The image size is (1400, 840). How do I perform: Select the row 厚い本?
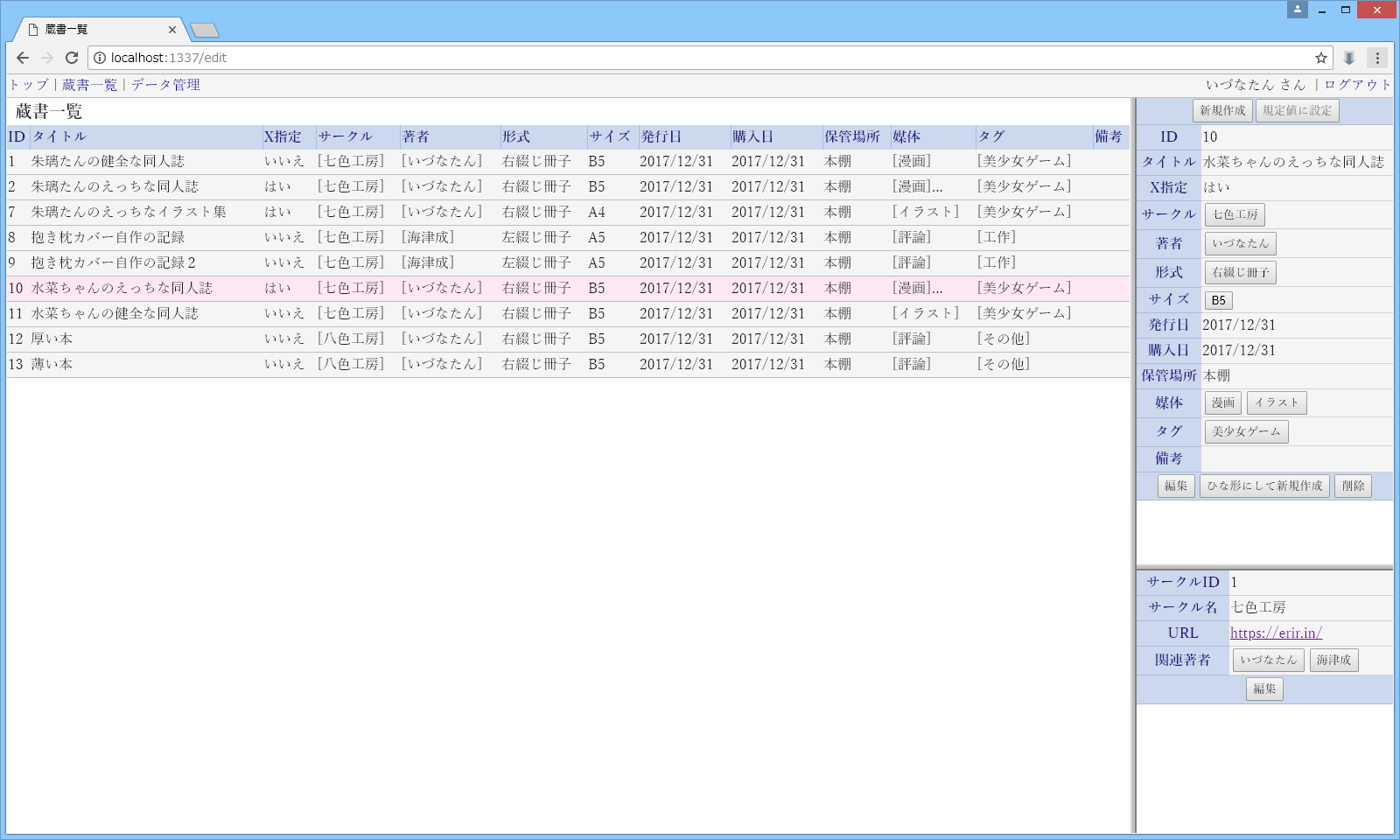coord(568,339)
